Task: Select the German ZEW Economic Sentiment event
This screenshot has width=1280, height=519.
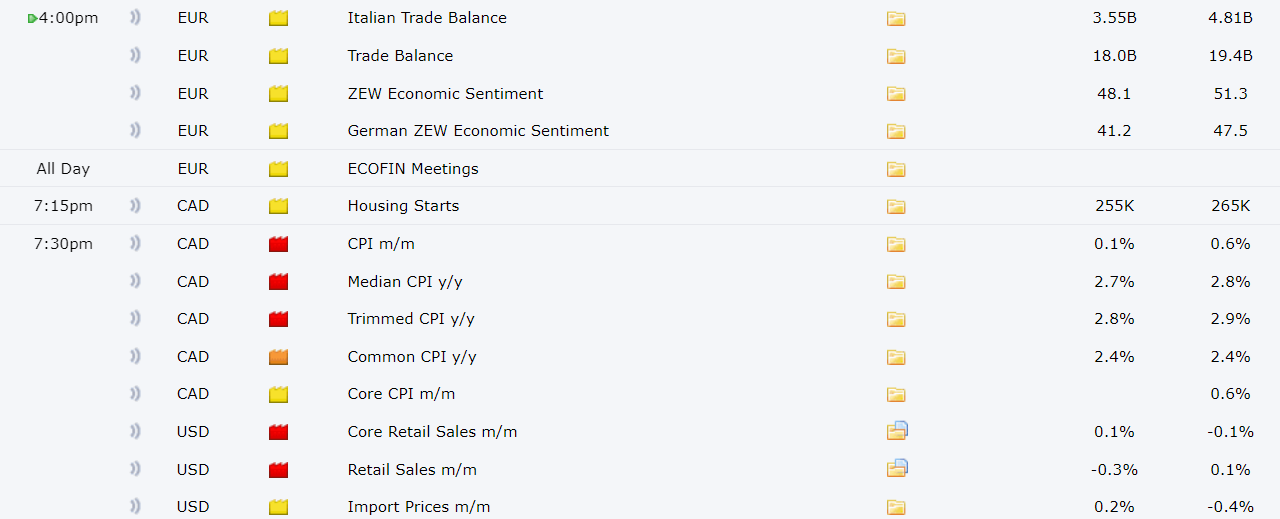Action: [478, 131]
